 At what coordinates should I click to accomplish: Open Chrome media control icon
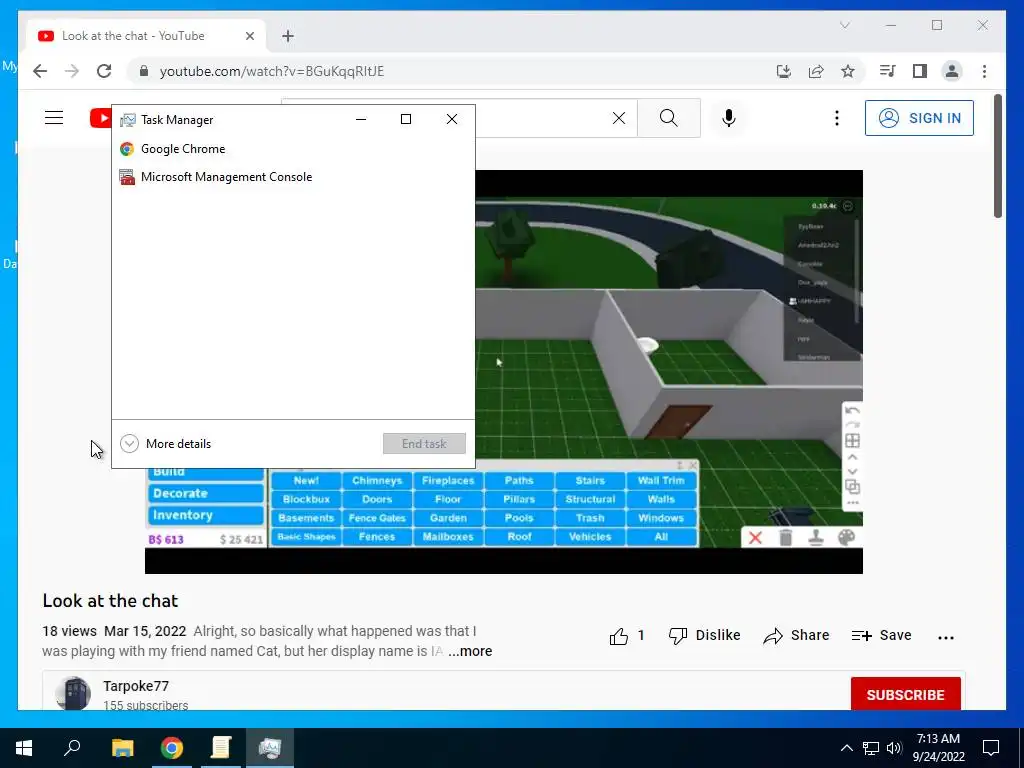pos(887,71)
